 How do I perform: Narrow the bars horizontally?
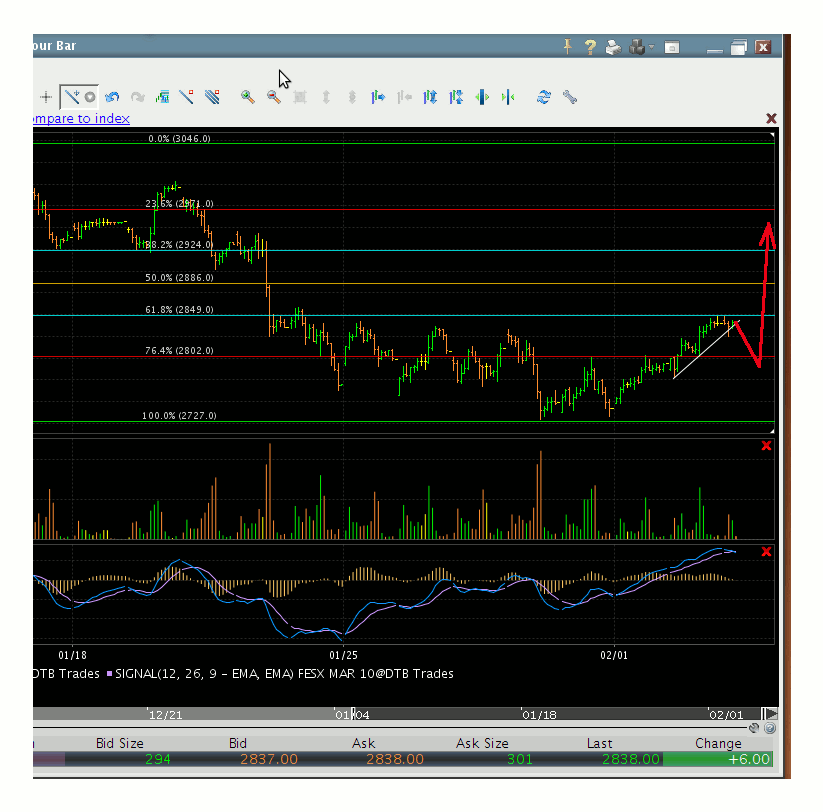click(508, 97)
